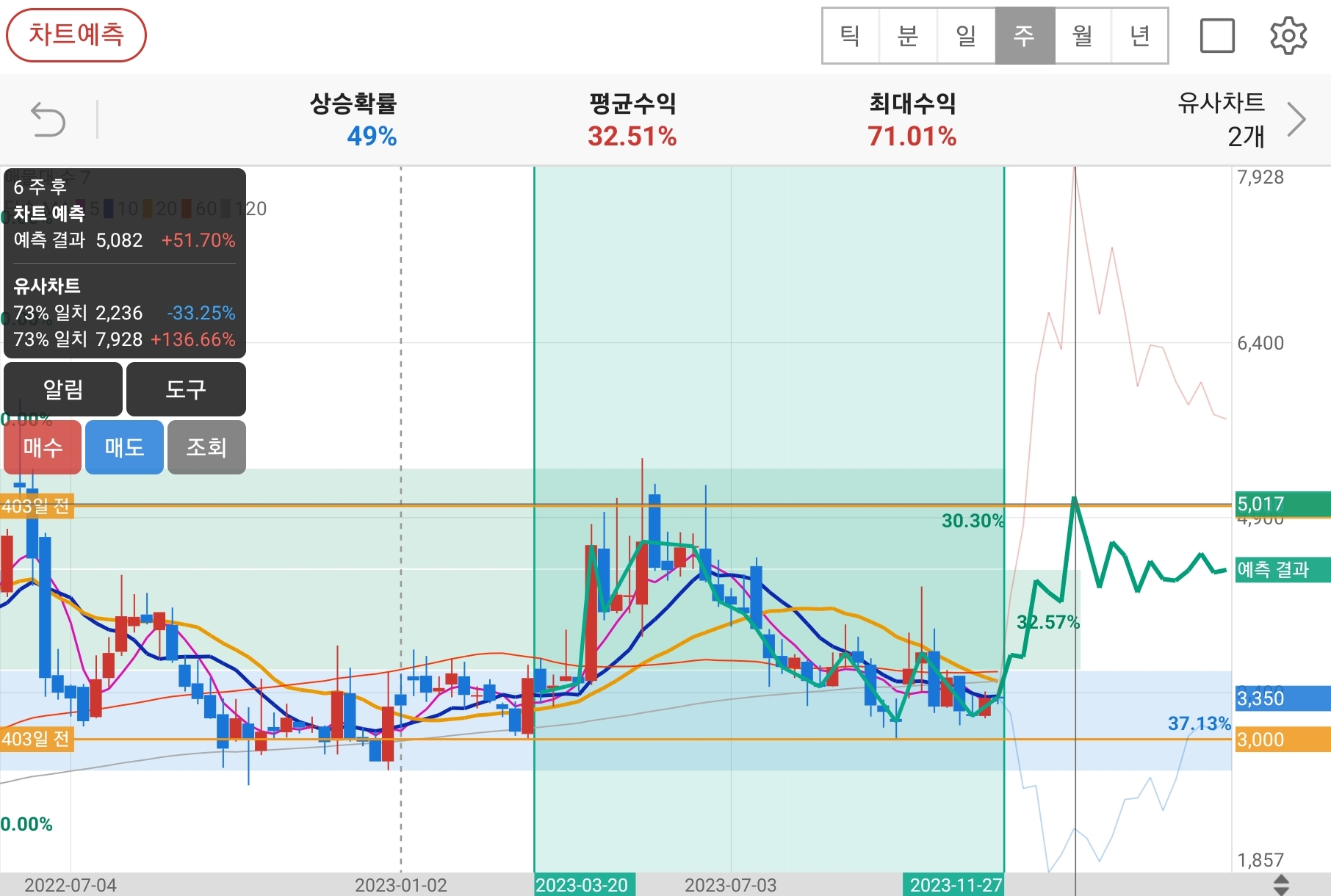Switch to the 일 daily interval tab
This screenshot has height=896, width=1331.
point(966,35)
